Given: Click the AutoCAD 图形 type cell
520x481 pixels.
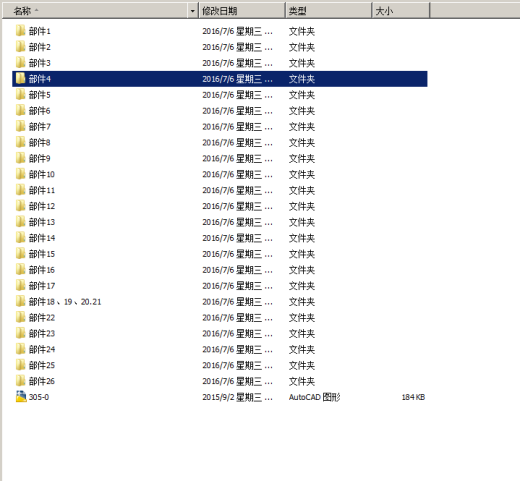Looking at the screenshot, I should (x=314, y=397).
